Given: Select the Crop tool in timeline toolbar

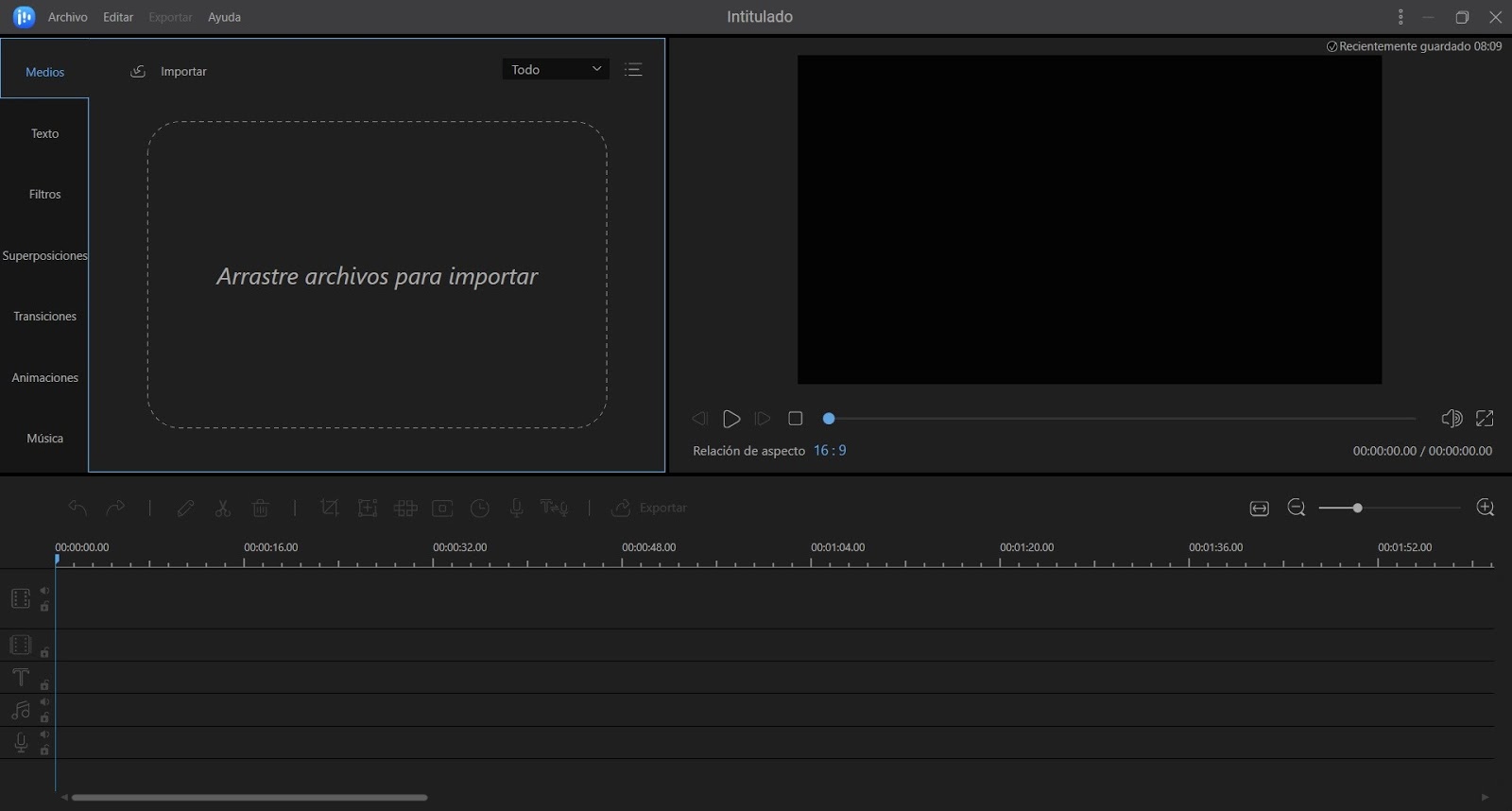Looking at the screenshot, I should (x=329, y=508).
